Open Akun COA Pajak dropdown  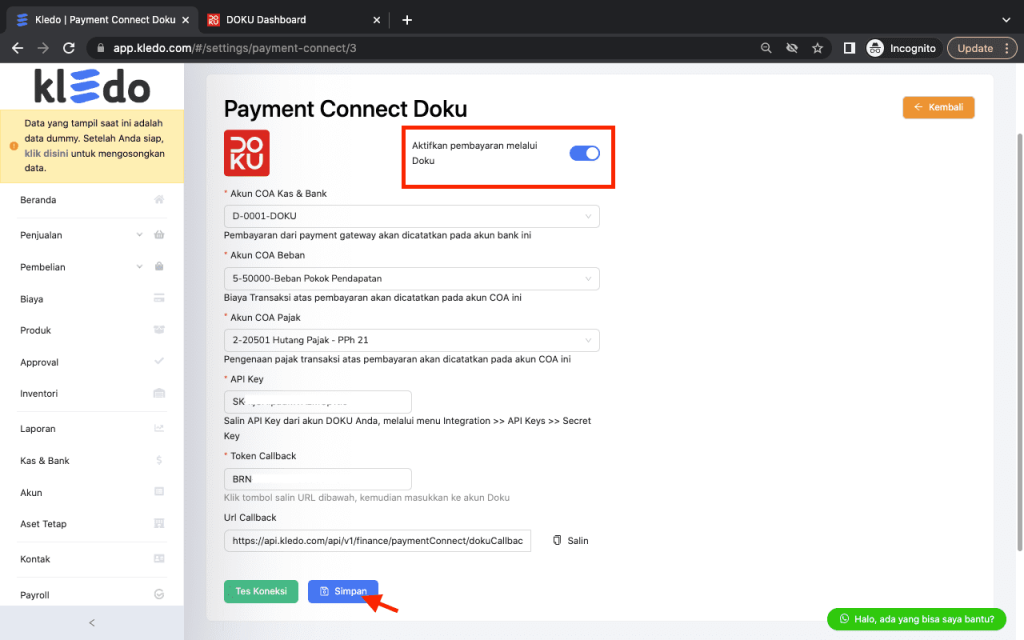(x=411, y=340)
